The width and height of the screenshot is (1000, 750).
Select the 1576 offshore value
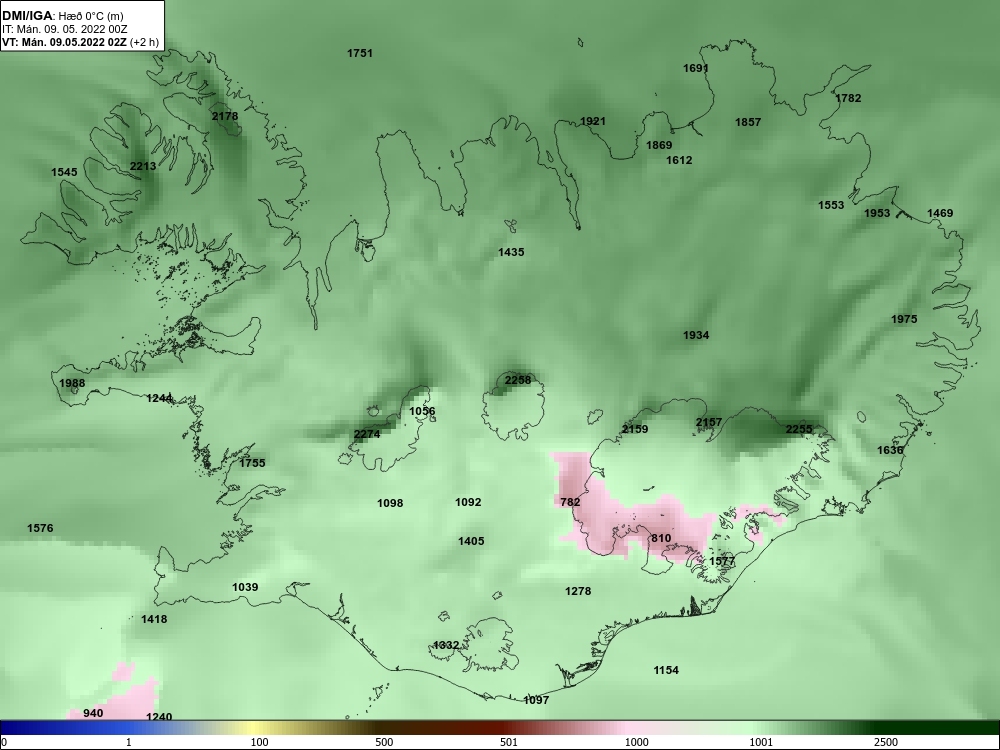[x=40, y=528]
